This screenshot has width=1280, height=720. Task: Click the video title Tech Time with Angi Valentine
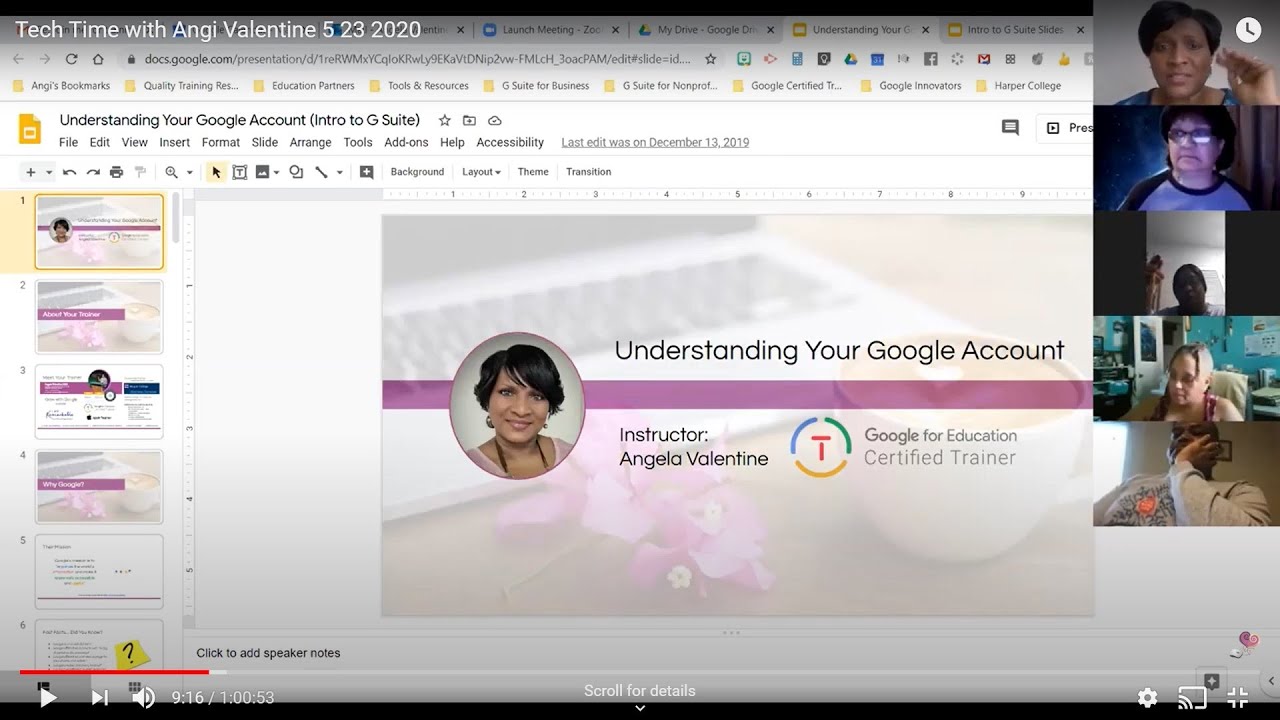tap(218, 30)
